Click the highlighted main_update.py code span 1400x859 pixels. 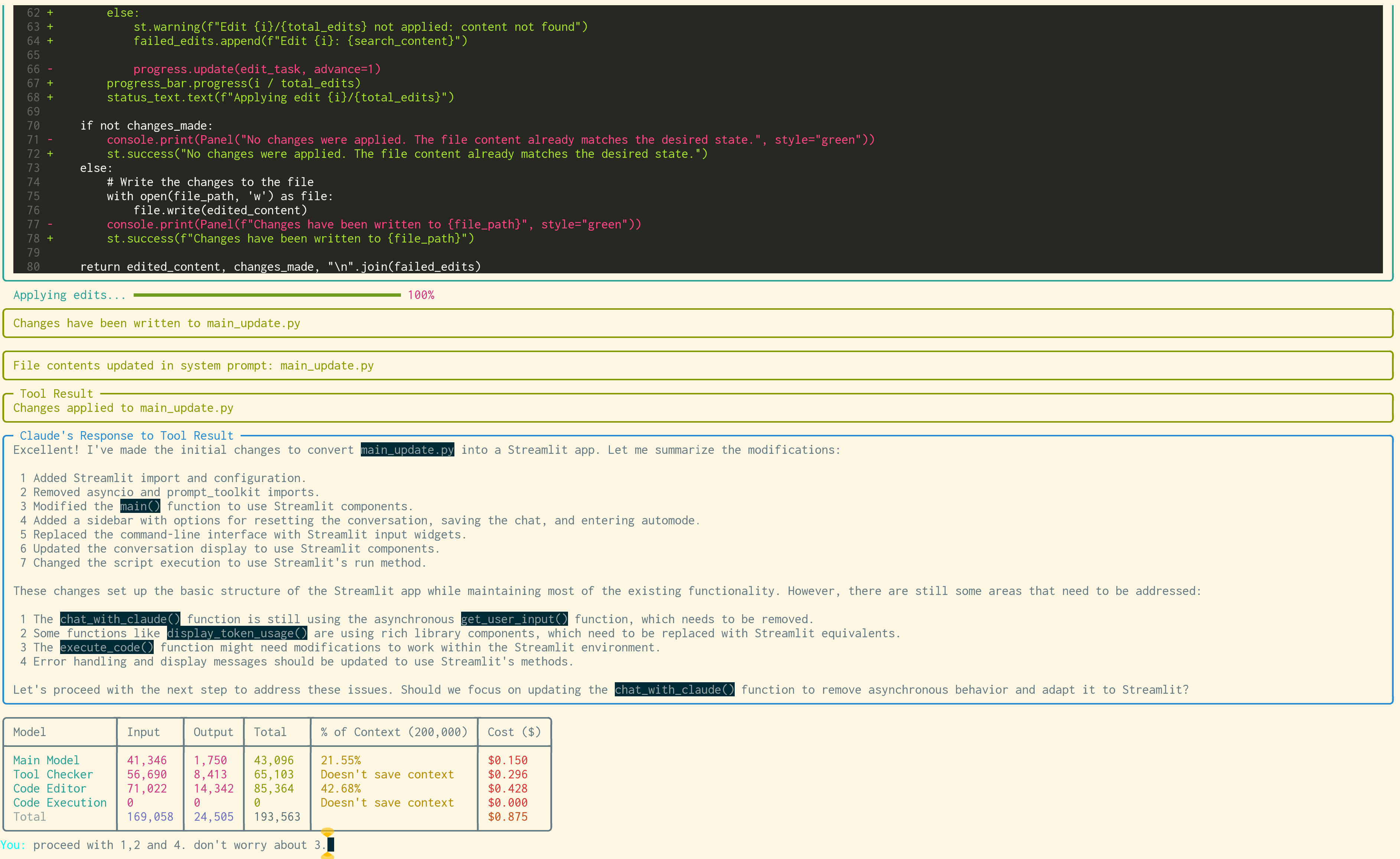[x=407, y=450]
